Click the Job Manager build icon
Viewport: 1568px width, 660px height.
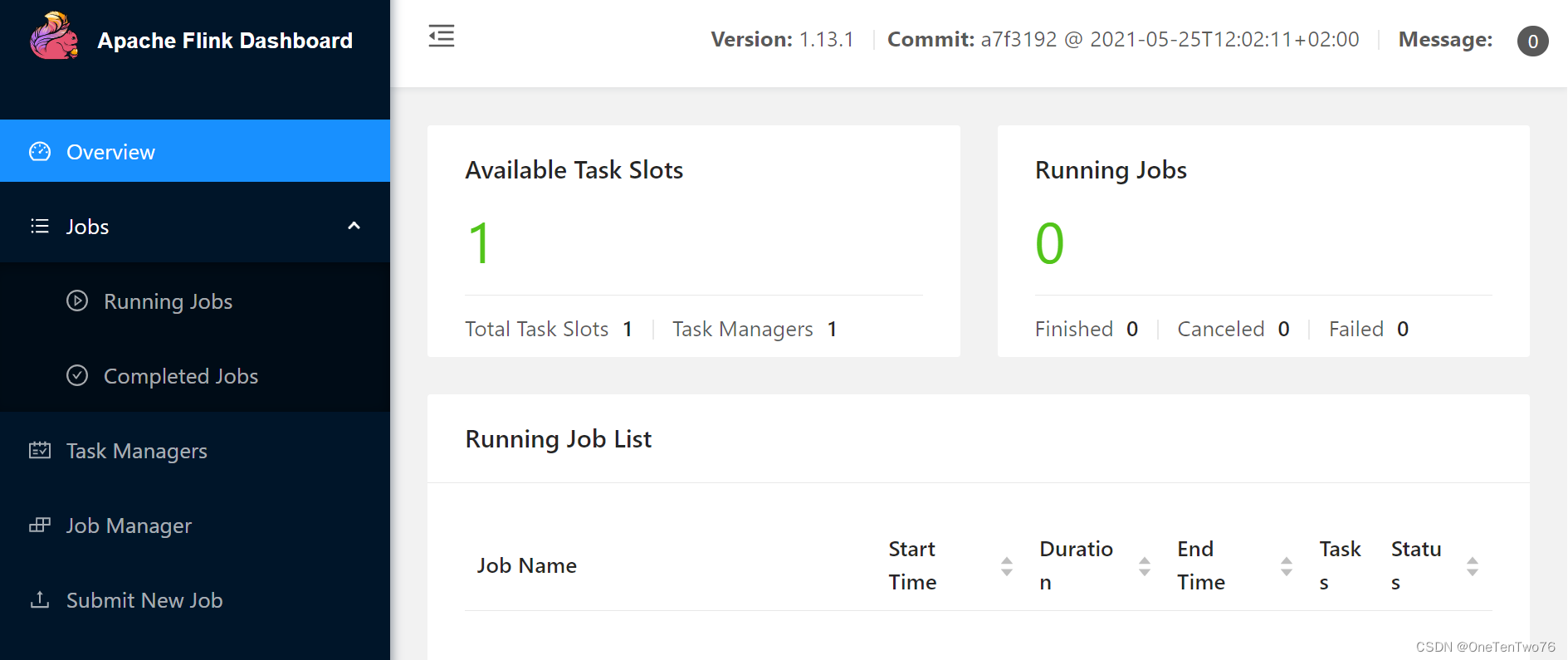click(40, 525)
